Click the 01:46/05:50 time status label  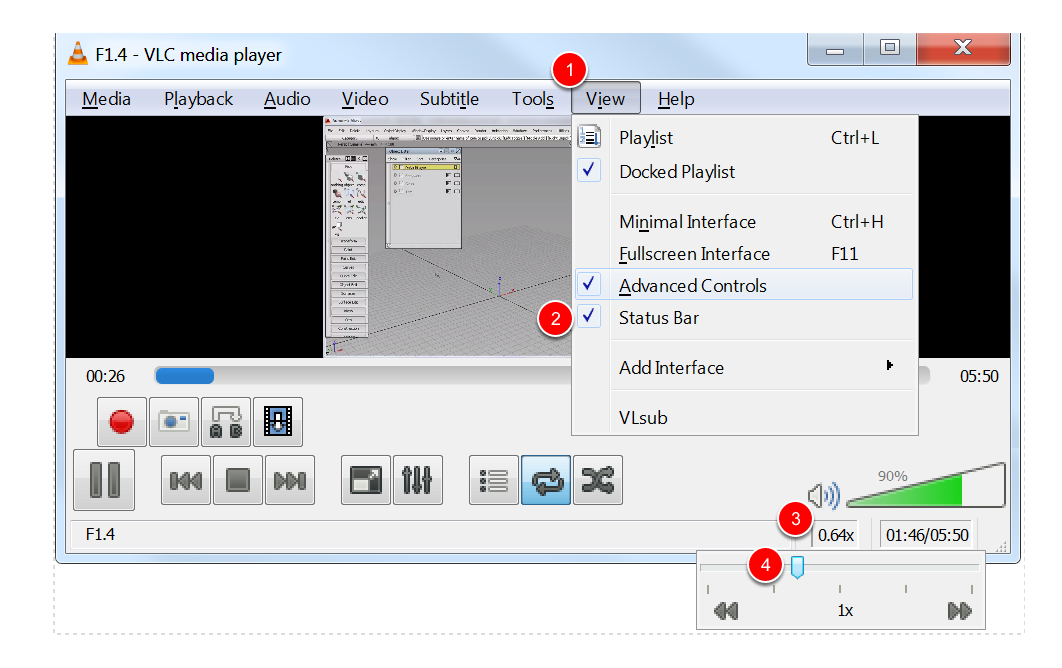[927, 535]
